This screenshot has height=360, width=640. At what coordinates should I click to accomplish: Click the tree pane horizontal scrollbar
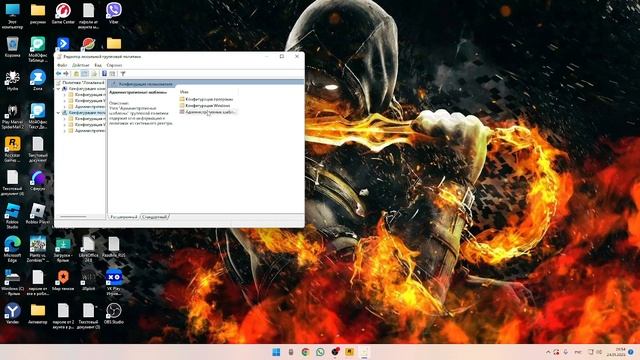coord(73,216)
